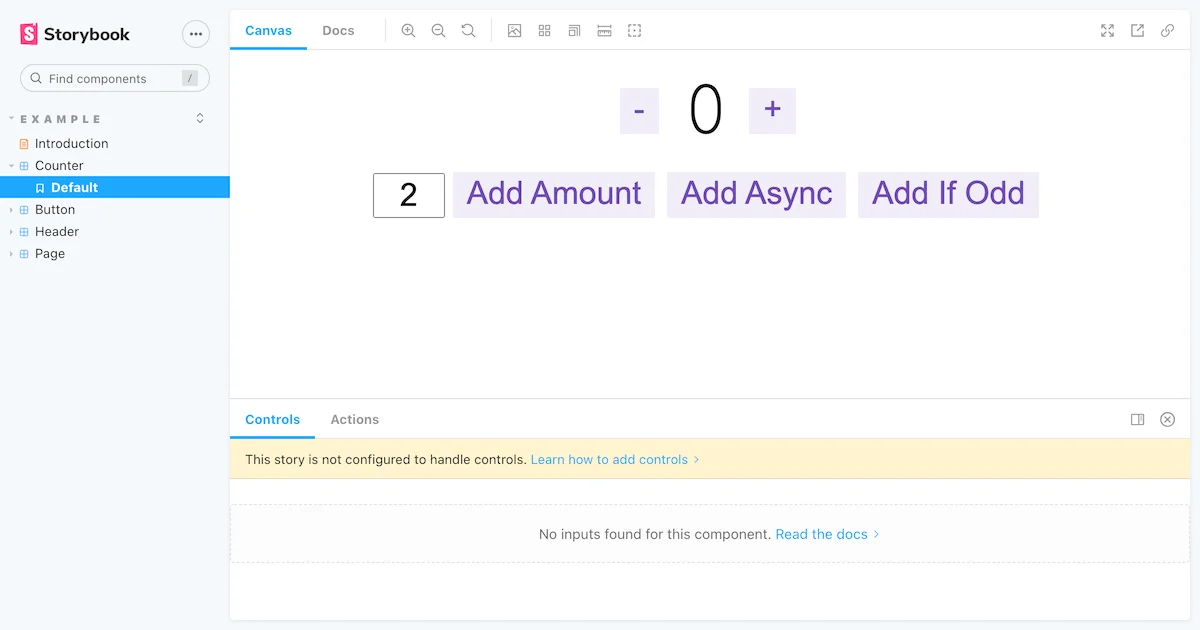Enable measure mode with the ruler icon
Image resolution: width=1200 pixels, height=630 pixels.
point(604,30)
